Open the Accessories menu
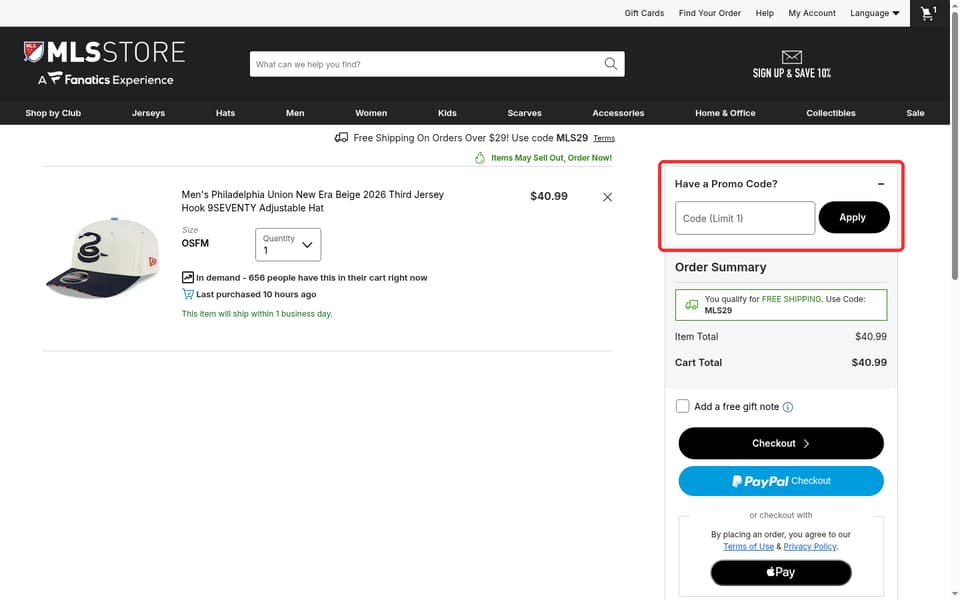960x600 pixels. [x=618, y=113]
